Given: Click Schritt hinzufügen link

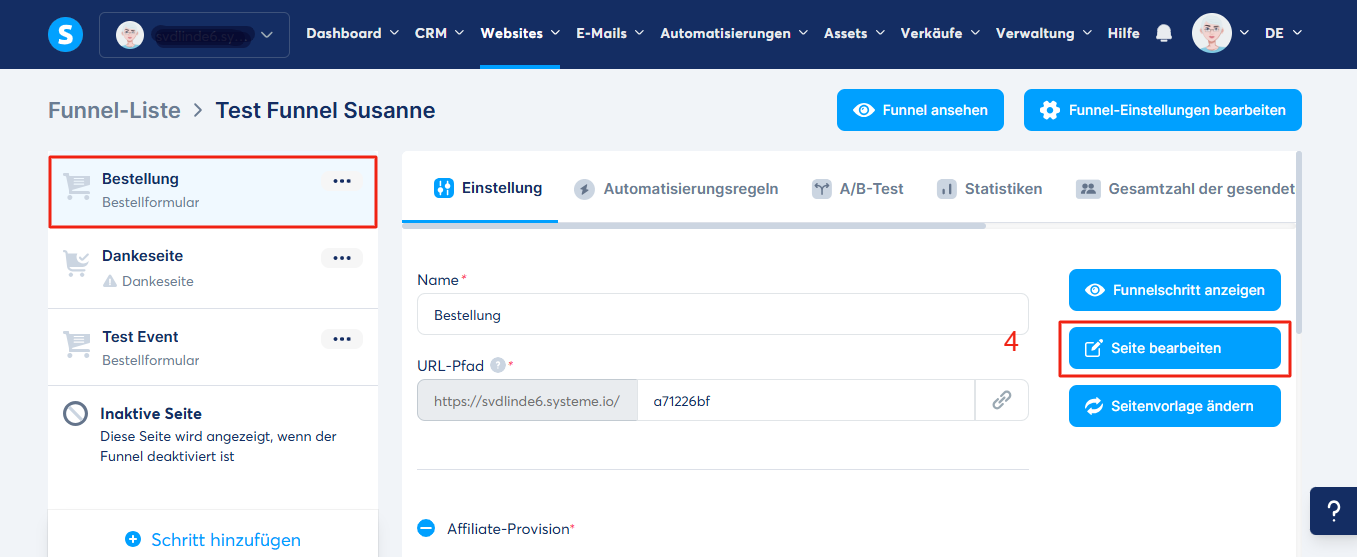Looking at the screenshot, I should tap(213, 540).
